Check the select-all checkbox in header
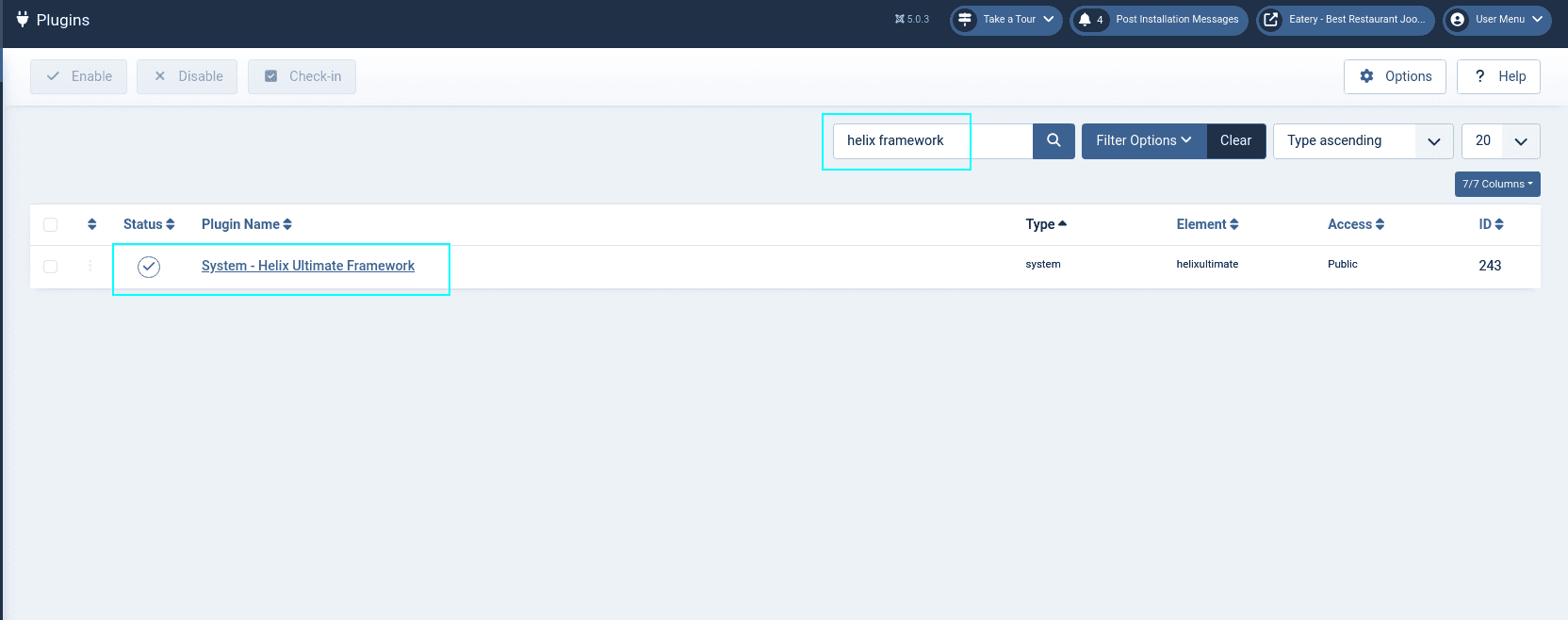 tap(51, 224)
